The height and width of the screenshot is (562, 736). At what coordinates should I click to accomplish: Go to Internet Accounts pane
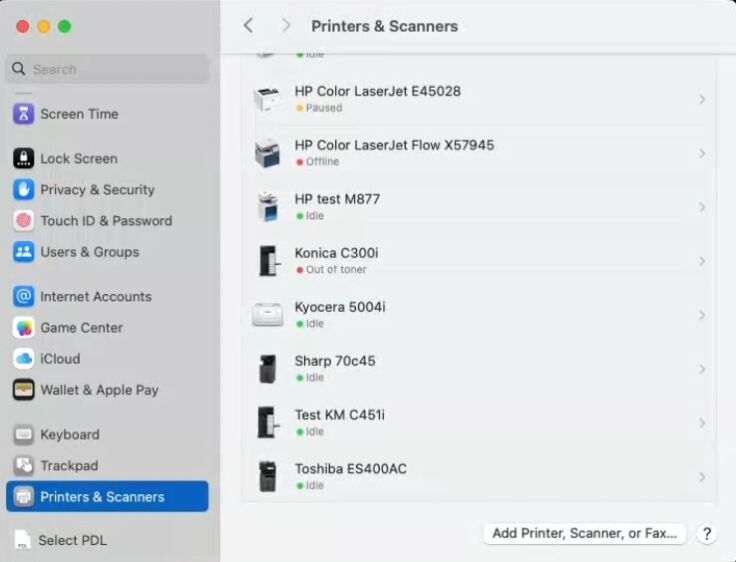(x=95, y=297)
